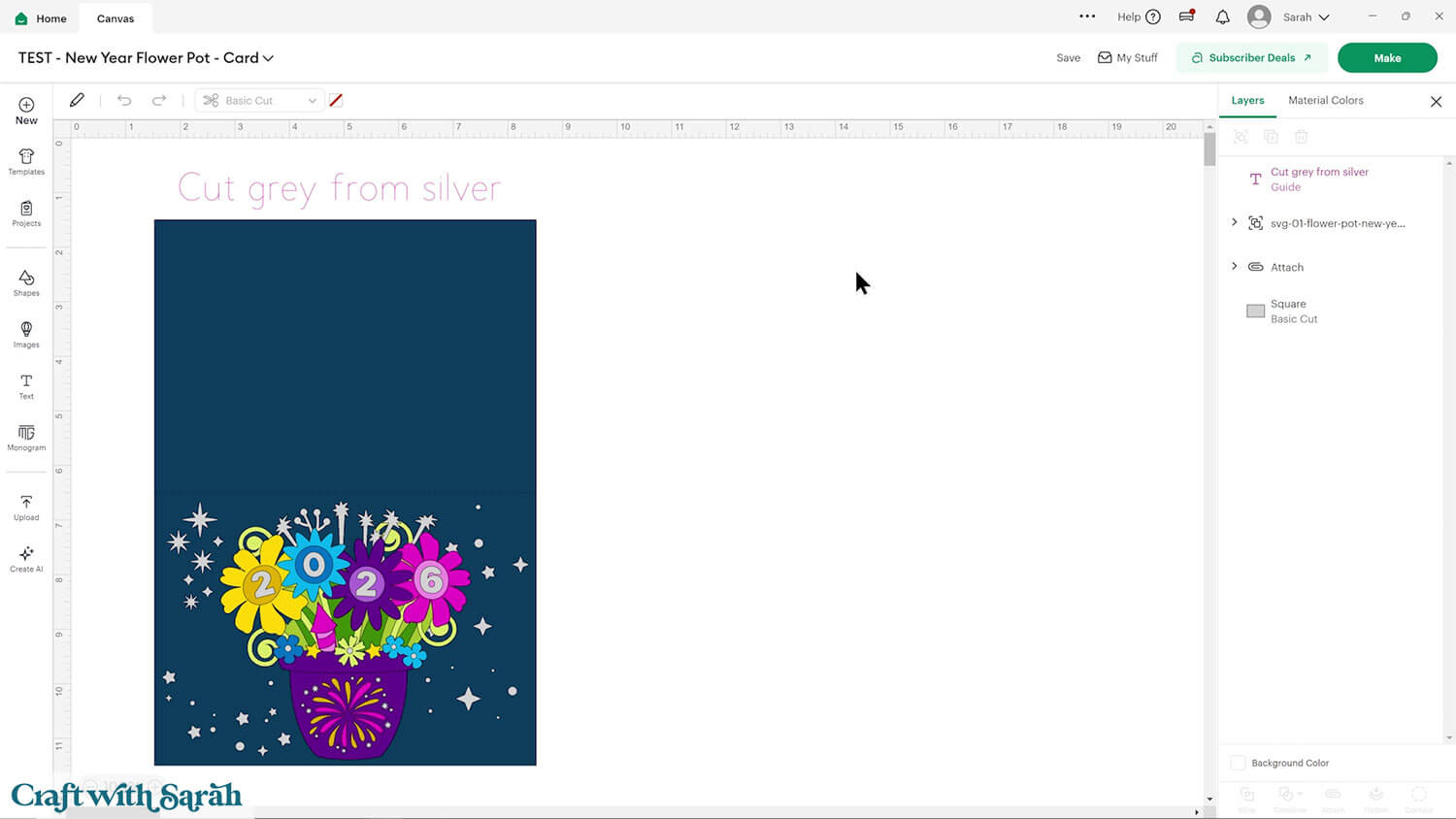The height and width of the screenshot is (819, 1456).
Task: Toggle the Background Color checkbox
Action: tap(1238, 763)
